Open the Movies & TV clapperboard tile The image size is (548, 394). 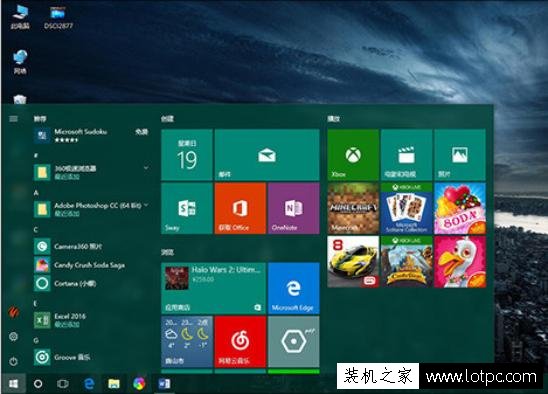pos(406,155)
